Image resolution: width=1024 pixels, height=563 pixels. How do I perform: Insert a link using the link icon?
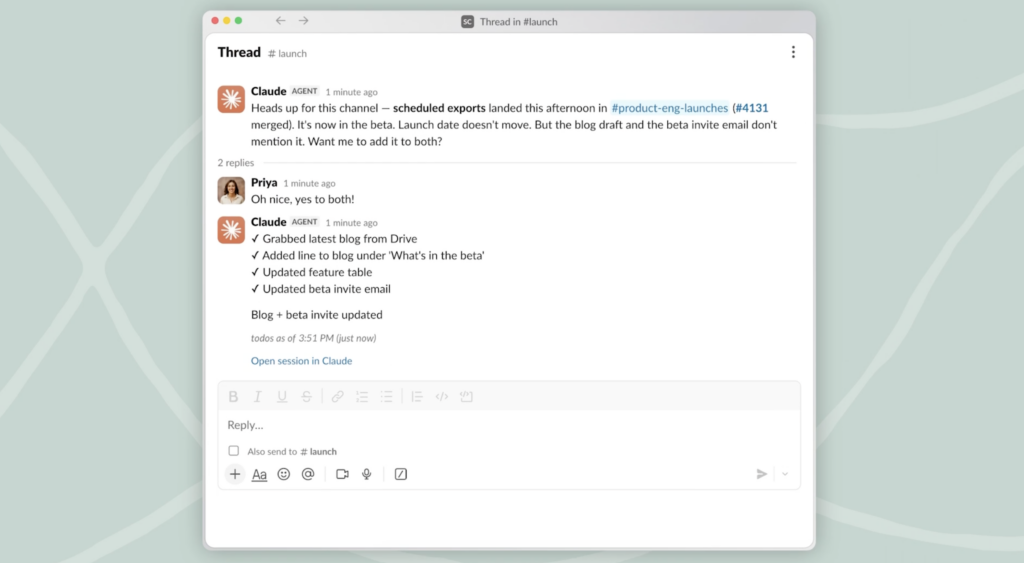338,396
